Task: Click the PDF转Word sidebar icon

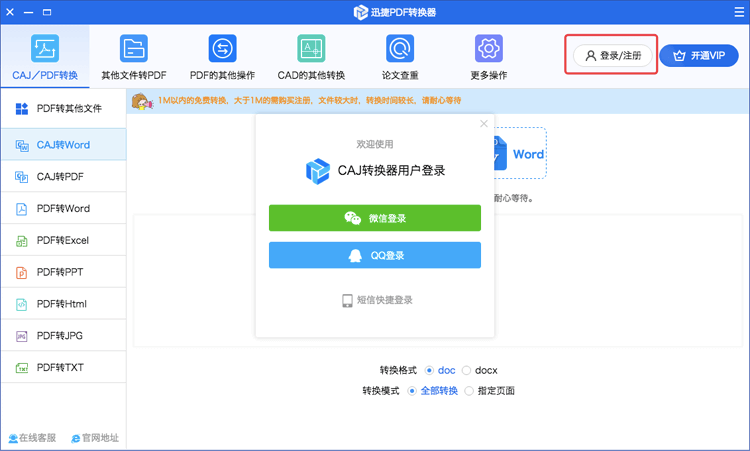Action: 22,209
